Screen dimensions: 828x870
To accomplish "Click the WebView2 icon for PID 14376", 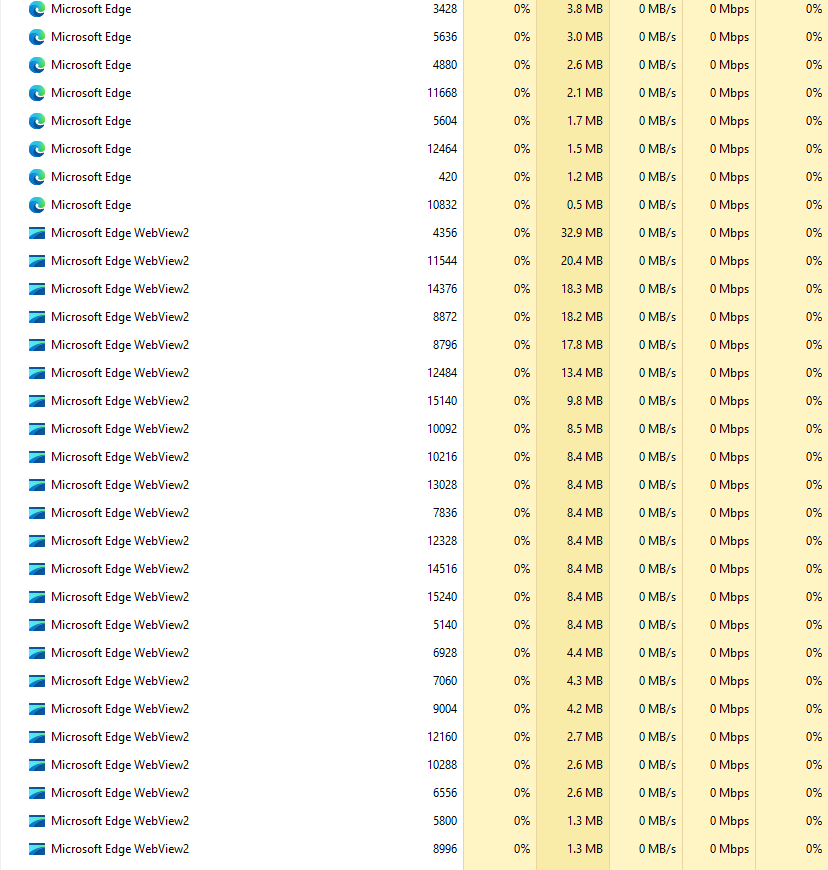I will click(x=37, y=289).
